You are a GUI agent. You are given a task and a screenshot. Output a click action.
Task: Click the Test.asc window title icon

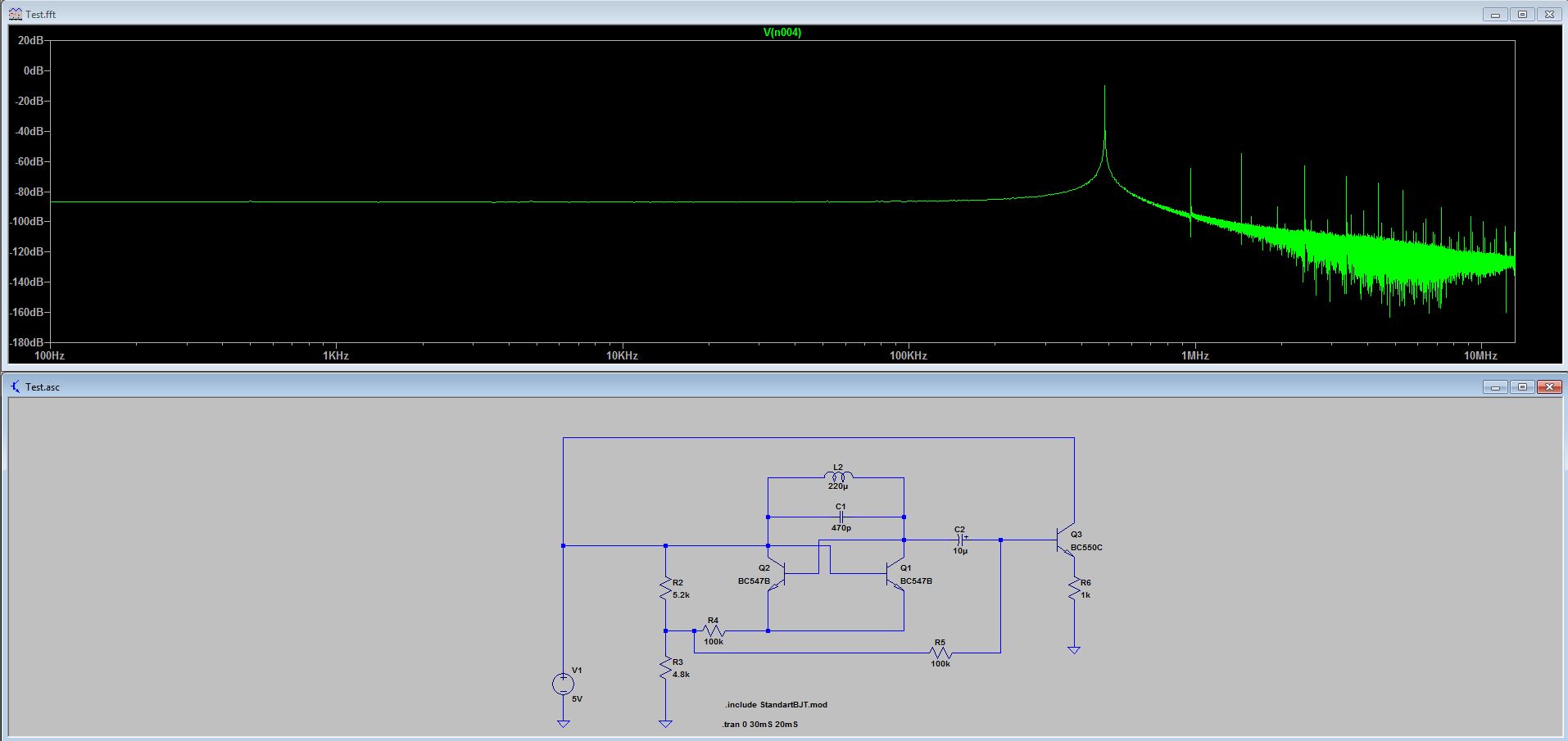[15, 386]
